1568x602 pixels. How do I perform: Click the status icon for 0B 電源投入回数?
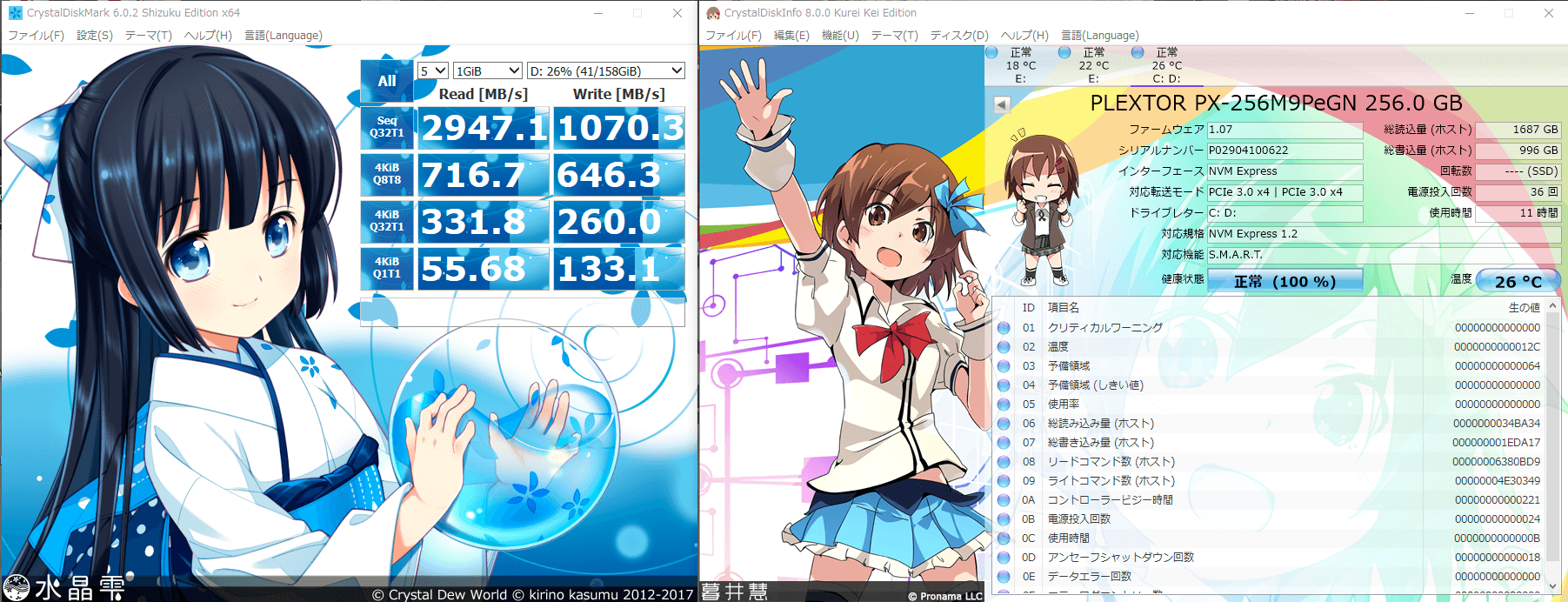point(1004,519)
